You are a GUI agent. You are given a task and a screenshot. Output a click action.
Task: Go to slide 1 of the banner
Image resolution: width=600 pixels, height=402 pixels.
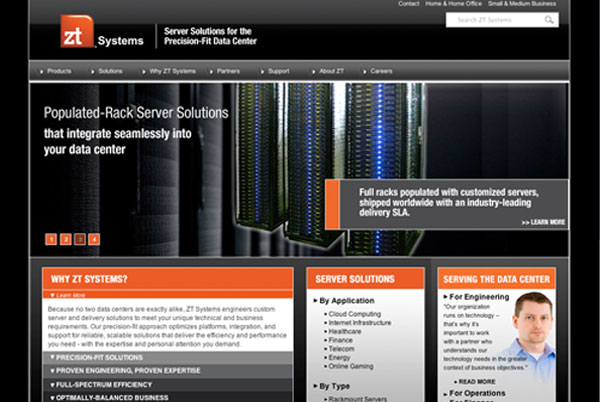coord(51,239)
